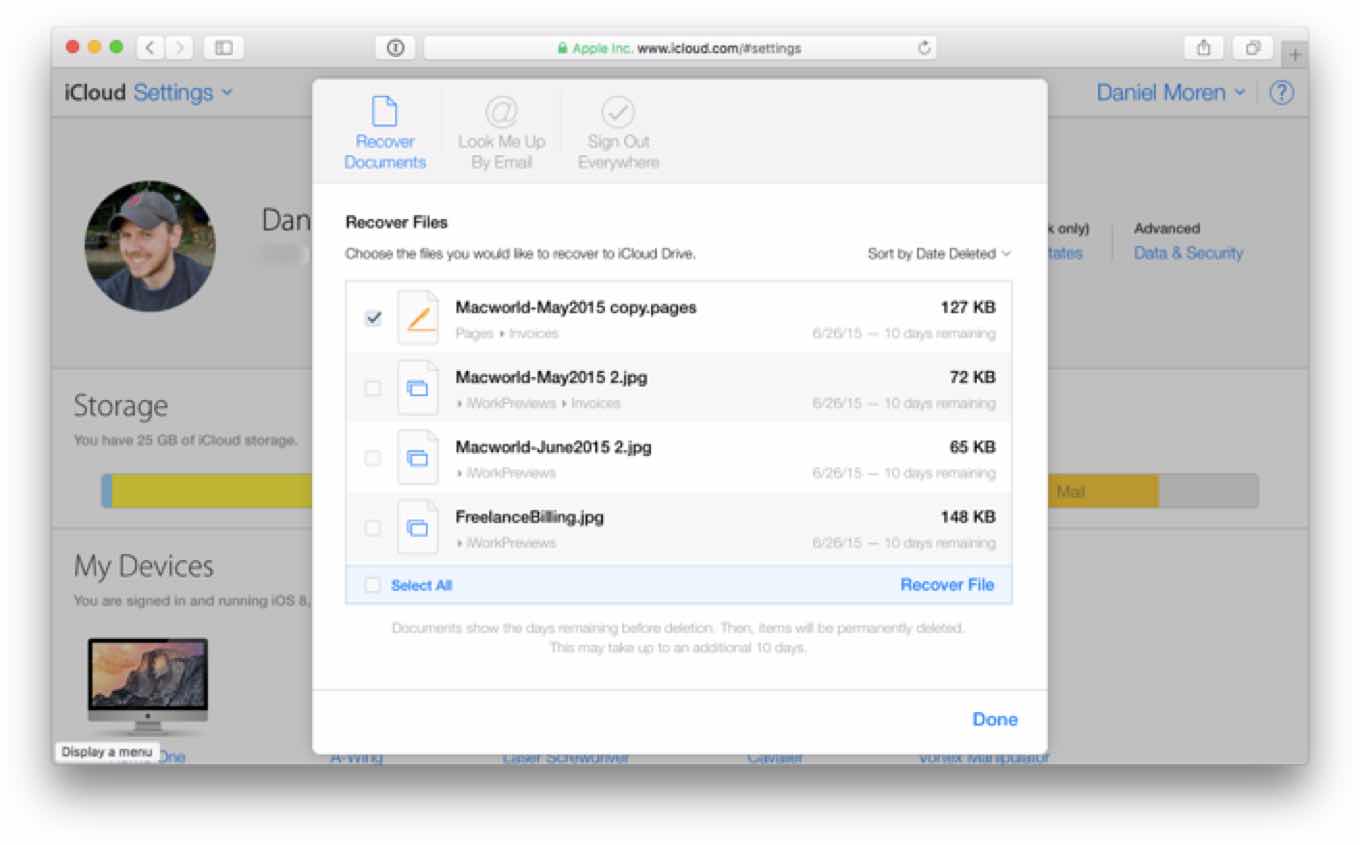Click the image file icon for Macworld-June2015 2.jpg
The height and width of the screenshot is (845, 1360).
418,457
